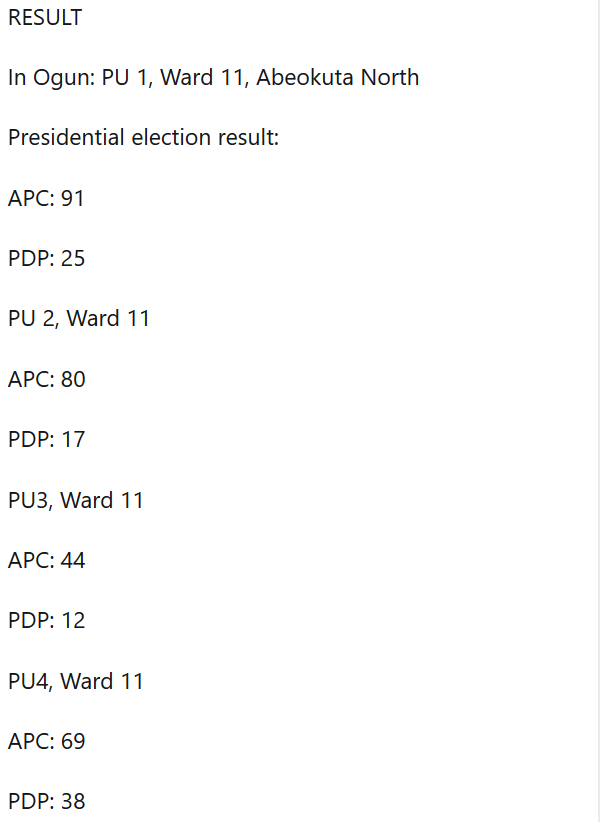The image size is (600, 822).
Task: Click the 'PU4, Ward 11' line
Action: click(x=76, y=682)
